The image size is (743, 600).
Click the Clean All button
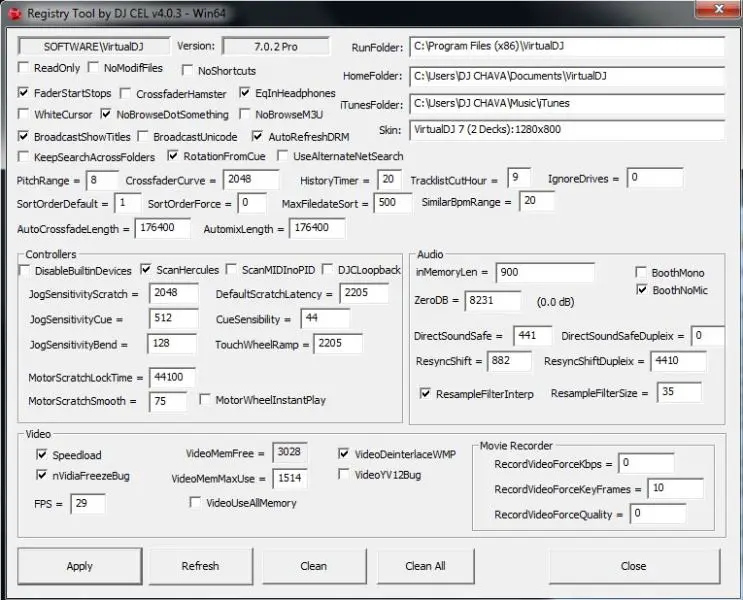click(426, 566)
